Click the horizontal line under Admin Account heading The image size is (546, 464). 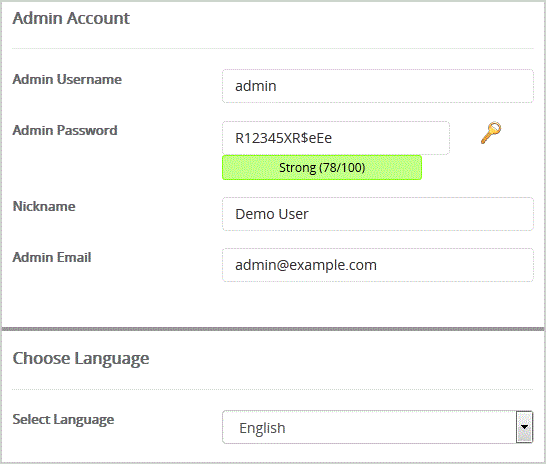point(273,48)
